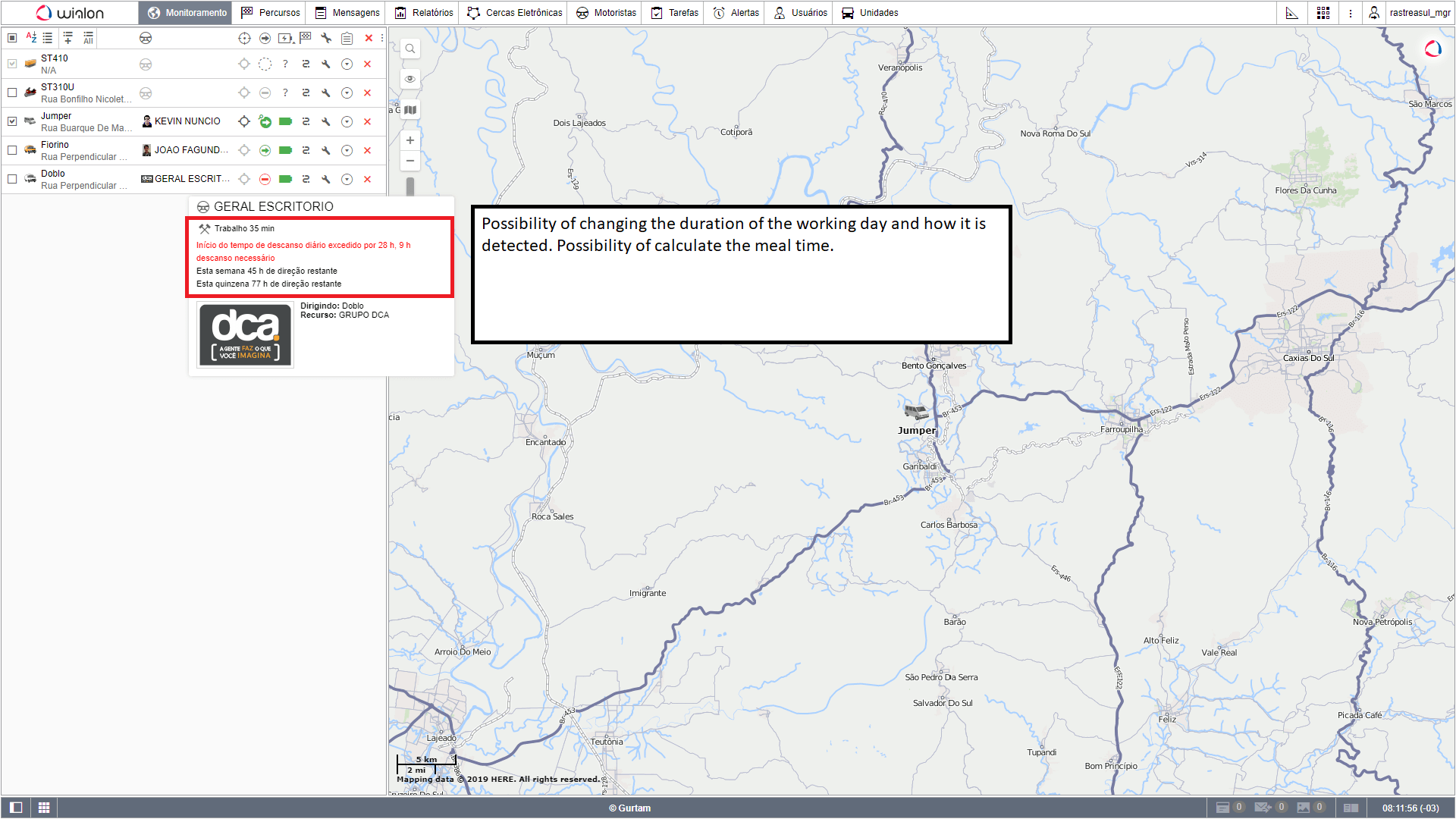Switch to the Cercas Eletrônicas tab
Viewport: 1456px width, 819px height.
(516, 13)
